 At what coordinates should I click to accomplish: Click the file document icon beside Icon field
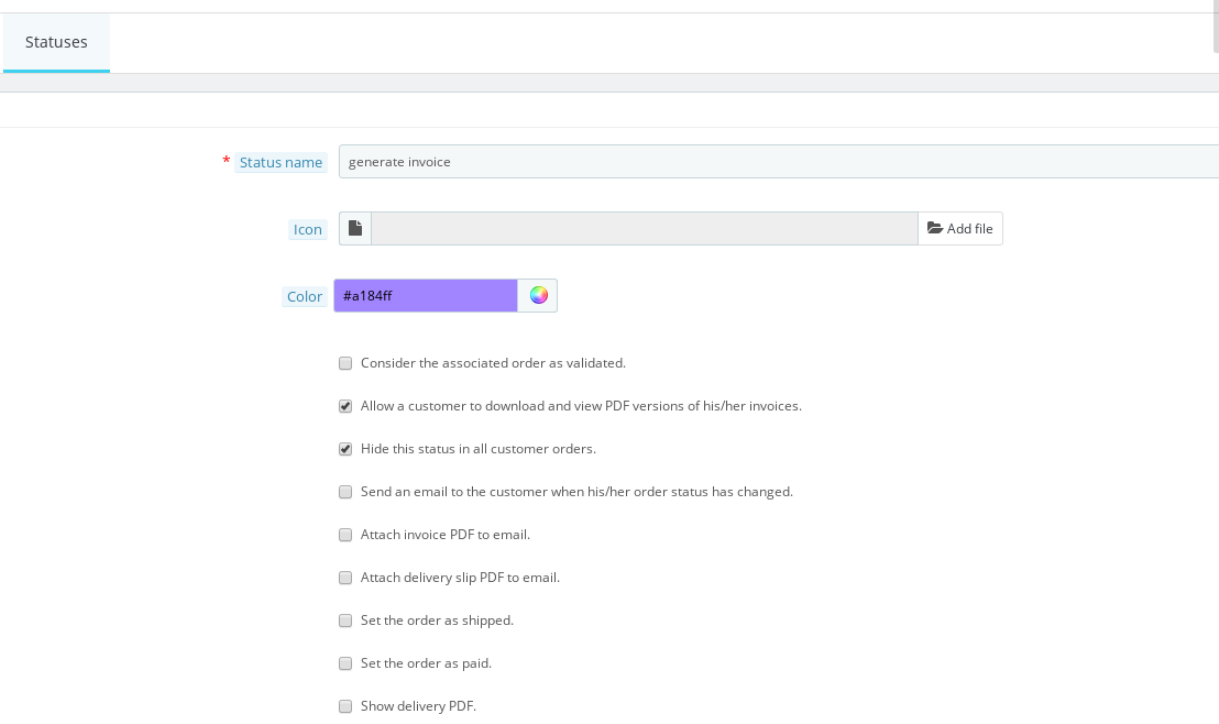click(355, 228)
